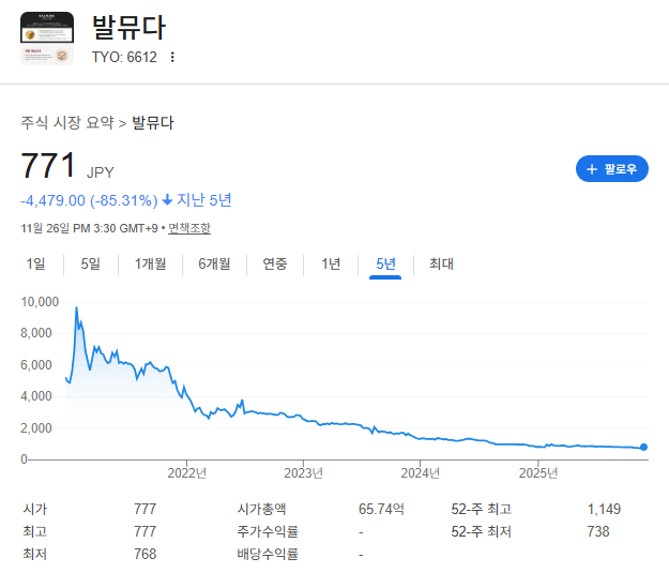Image resolution: width=669 pixels, height=573 pixels.
Task: Open the 주식 시장 요약 breadcrumb link
Action: pyautogui.click(x=67, y=123)
